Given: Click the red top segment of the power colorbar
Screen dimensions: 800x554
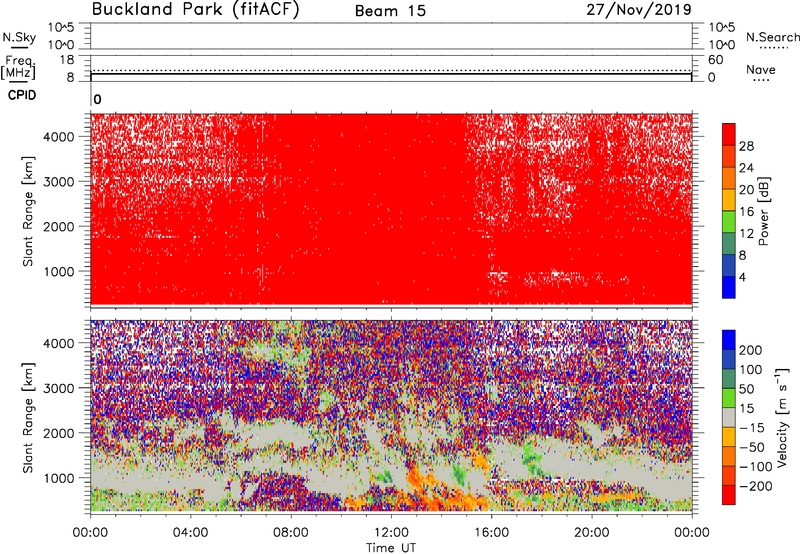Looking at the screenshot, I should 729,135.
